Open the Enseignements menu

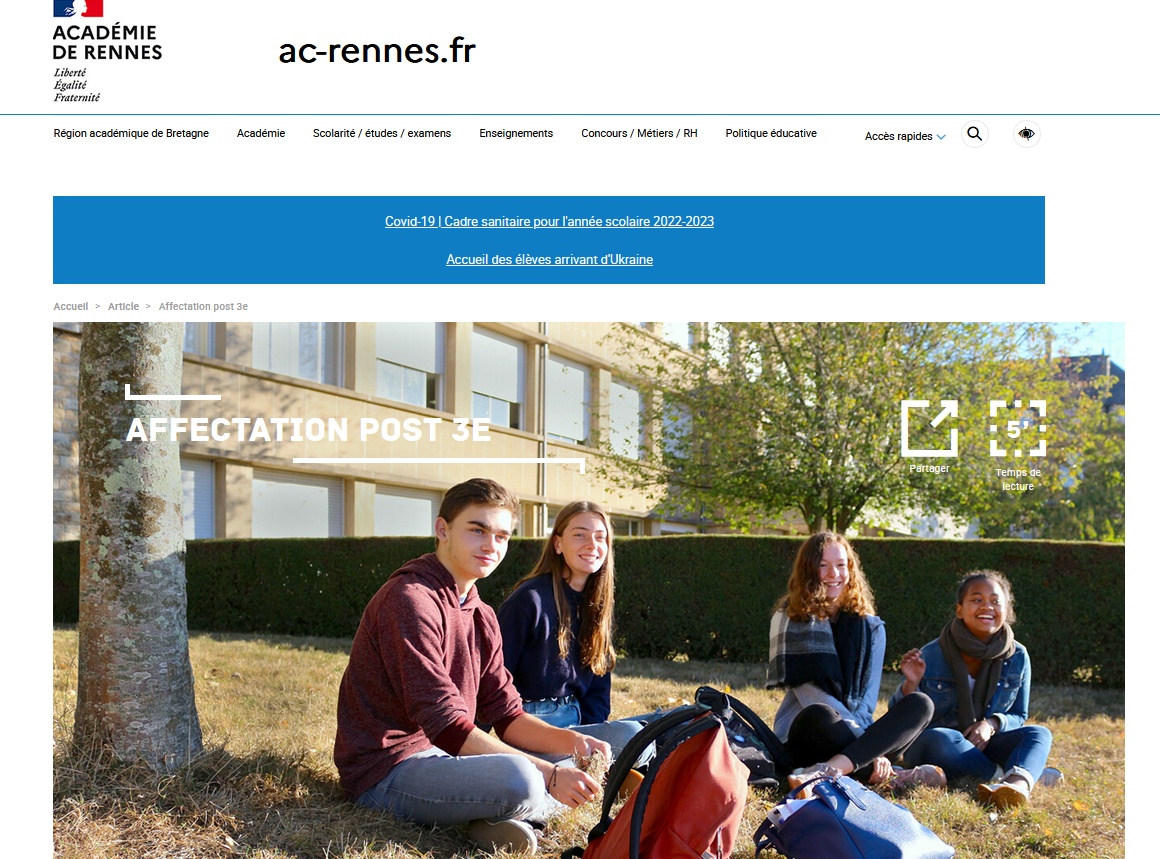[x=516, y=133]
